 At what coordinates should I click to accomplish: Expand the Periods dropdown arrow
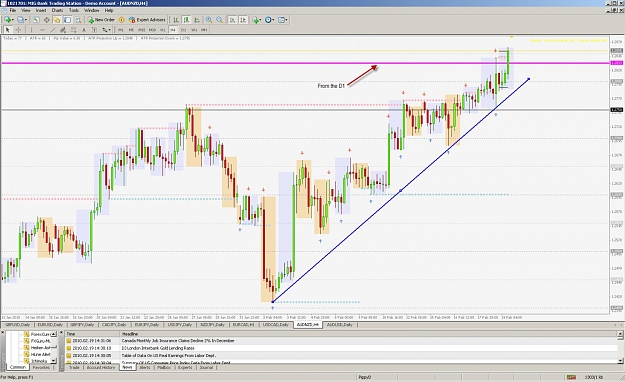(273, 20)
